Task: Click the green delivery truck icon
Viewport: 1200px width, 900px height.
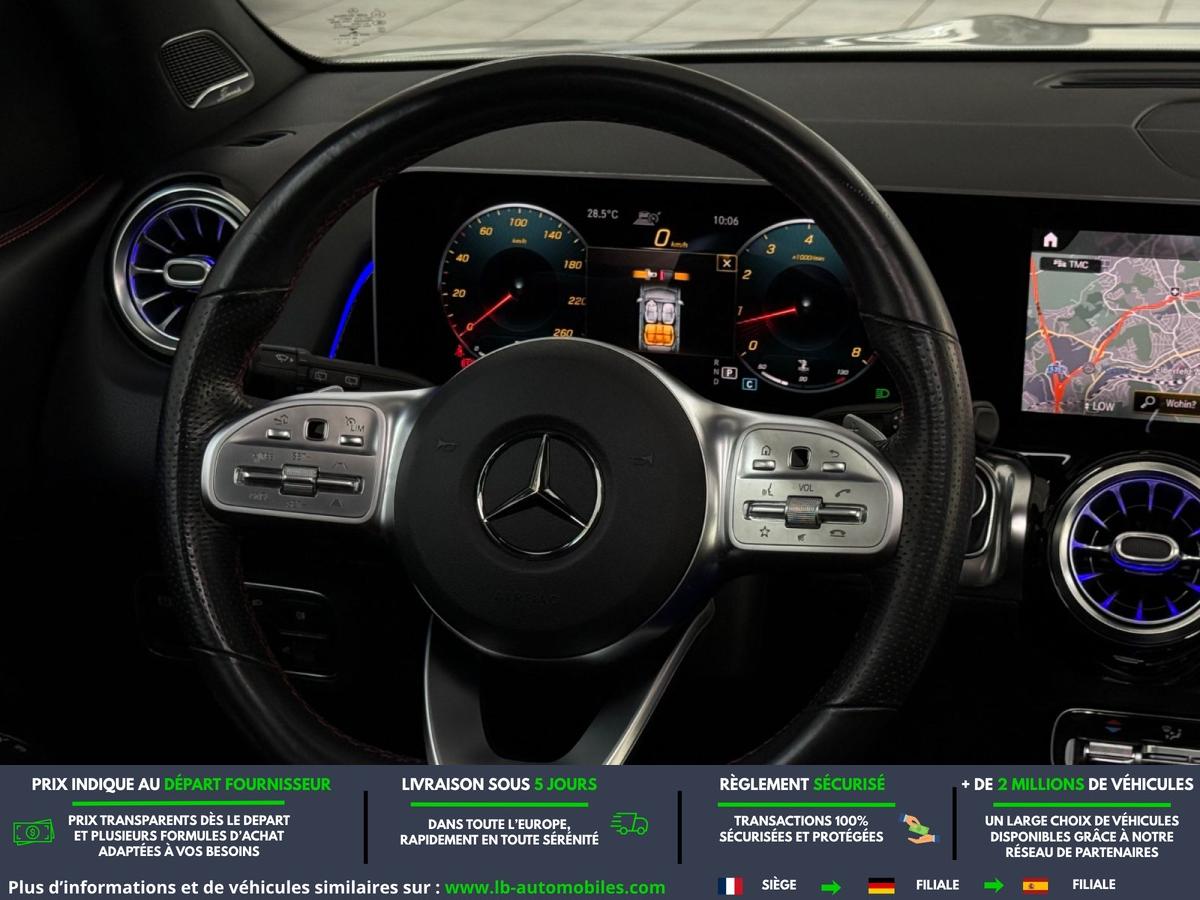Action: coord(630,823)
